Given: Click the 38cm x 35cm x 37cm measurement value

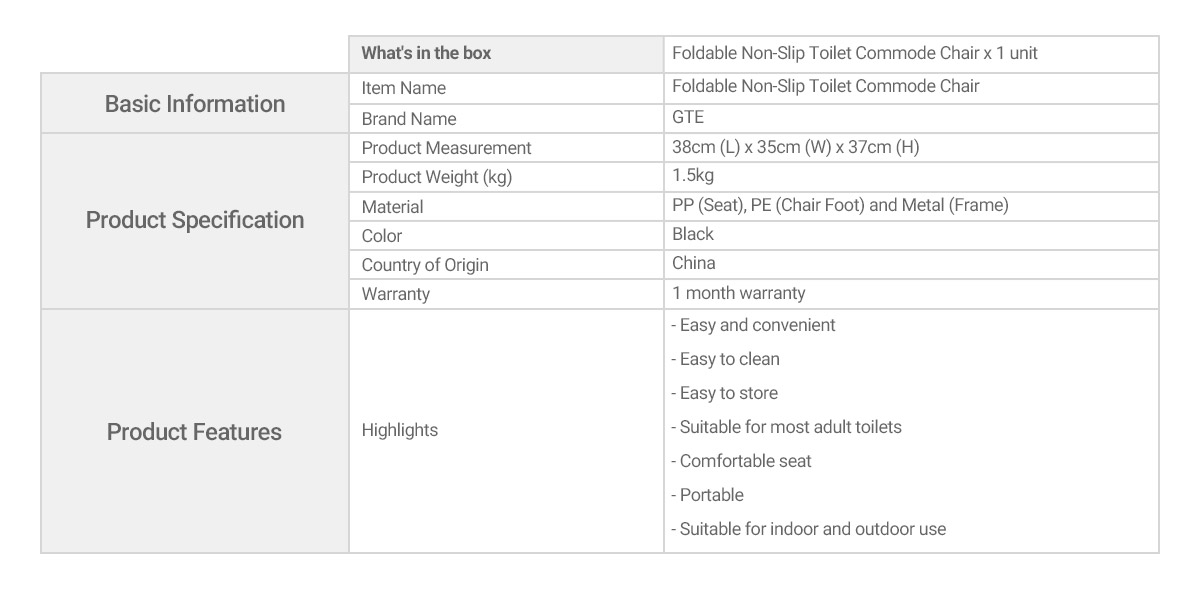Looking at the screenshot, I should pos(796,147).
